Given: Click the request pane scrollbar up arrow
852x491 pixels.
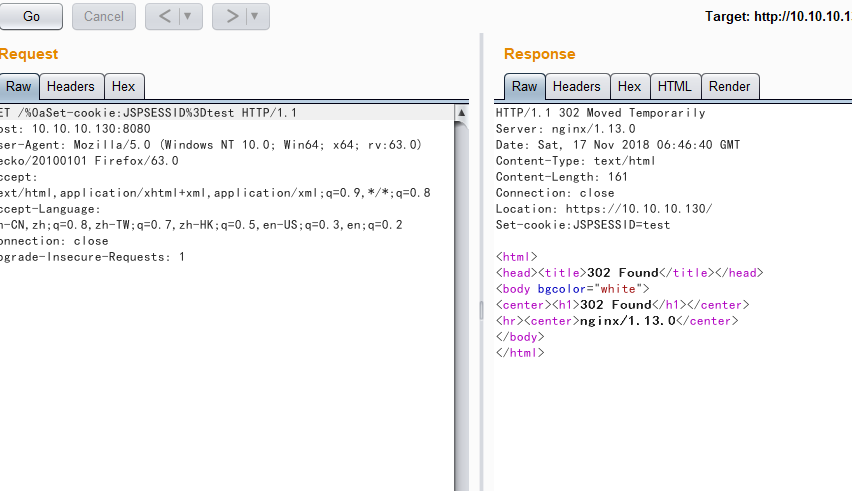Looking at the screenshot, I should click(461, 113).
